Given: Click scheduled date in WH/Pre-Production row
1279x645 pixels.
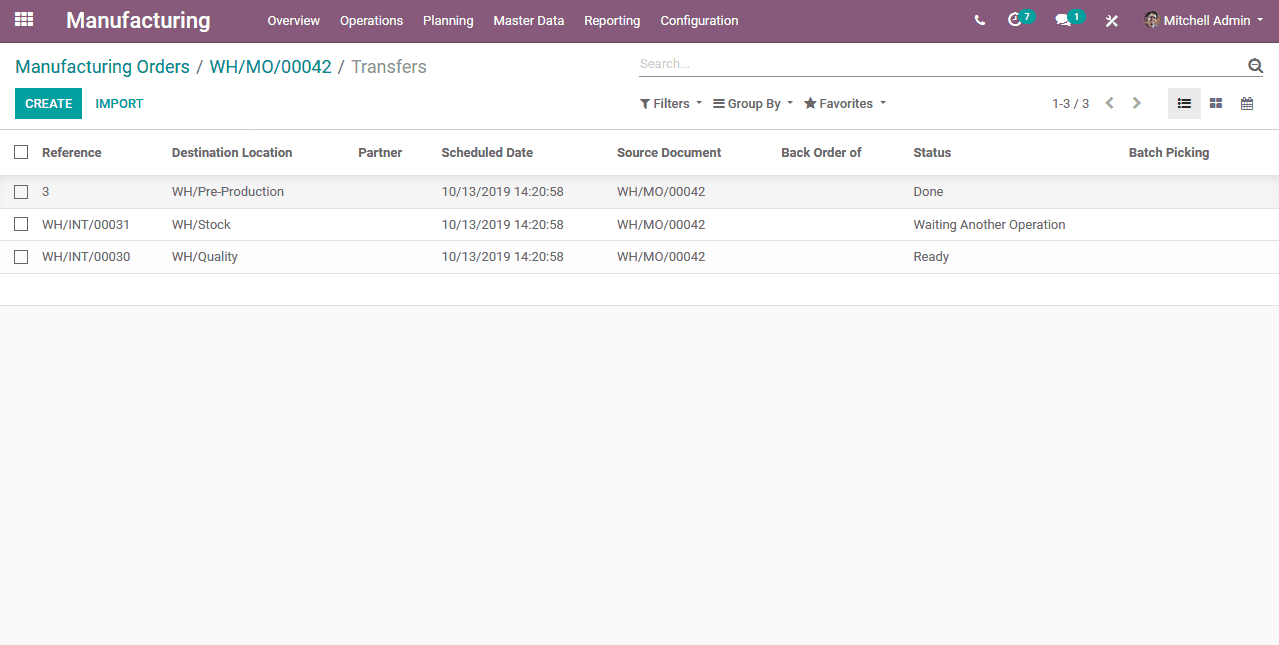Looking at the screenshot, I should click(502, 192).
